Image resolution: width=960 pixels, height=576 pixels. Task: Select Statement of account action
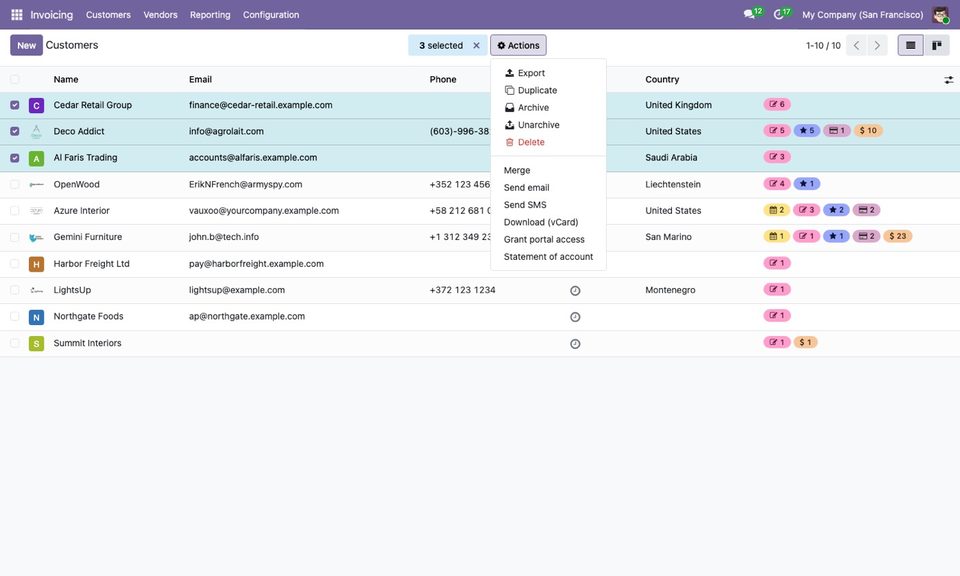pyautogui.click(x=548, y=256)
